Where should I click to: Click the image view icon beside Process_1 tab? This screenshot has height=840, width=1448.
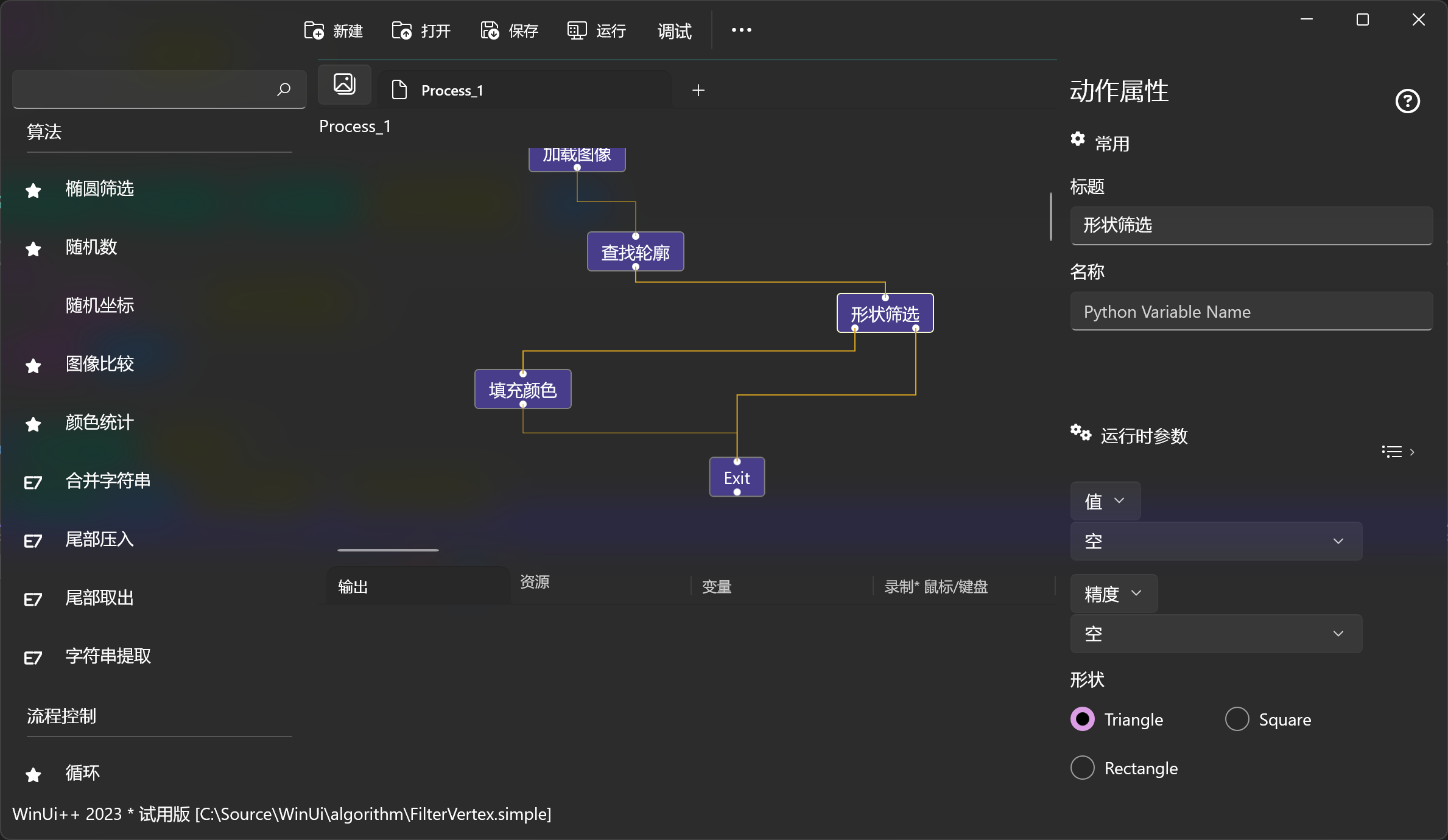coord(345,85)
